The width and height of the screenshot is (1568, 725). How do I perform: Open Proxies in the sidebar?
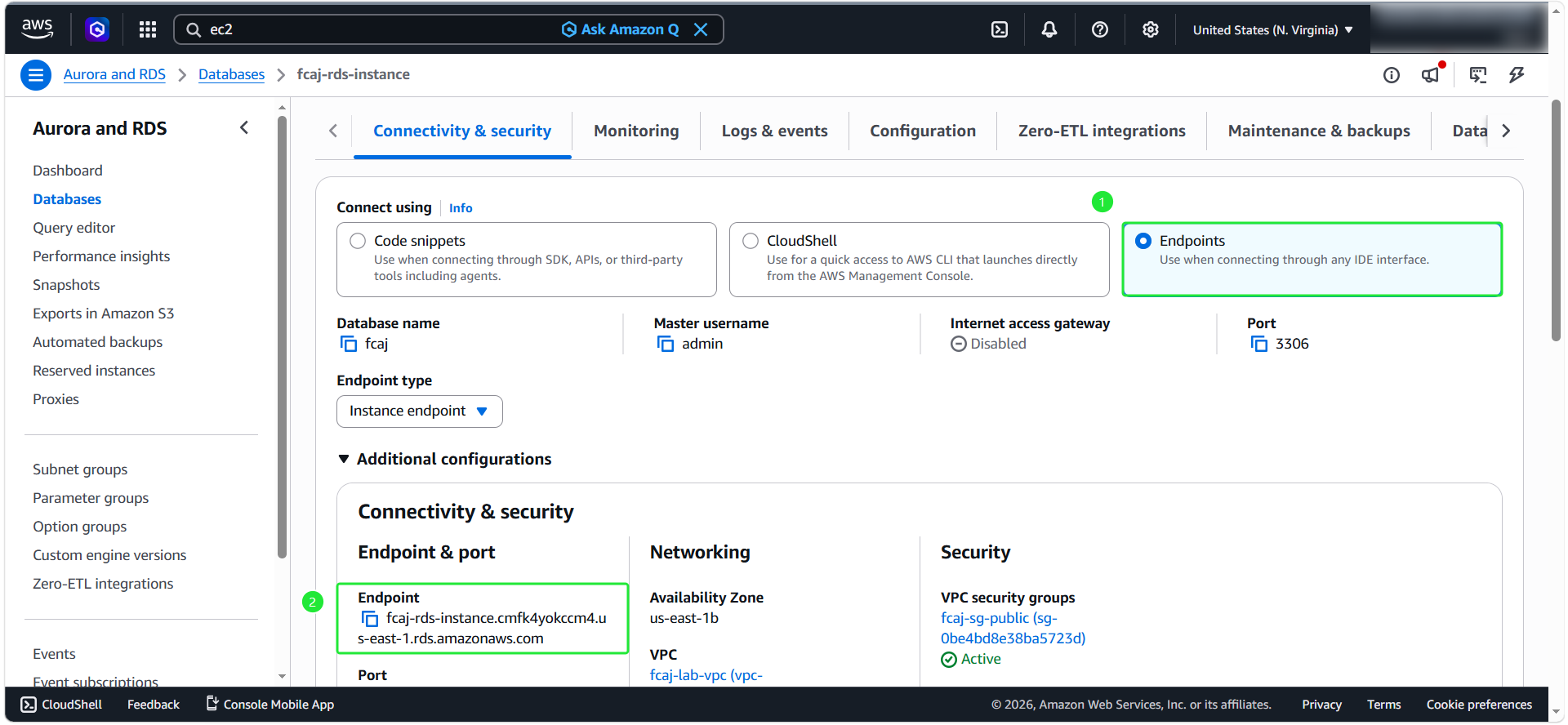click(56, 399)
